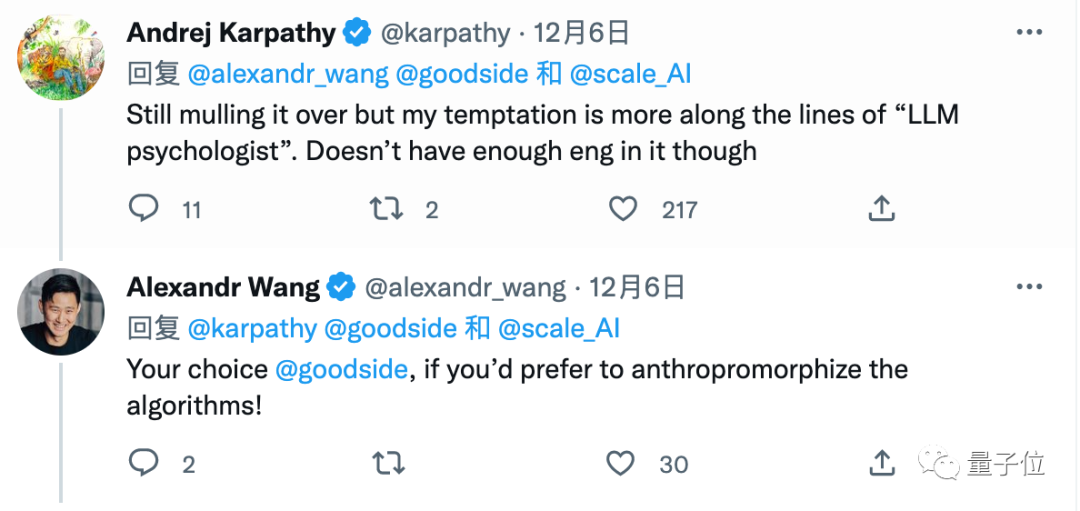Like Andrej Karpathy's tweet
Viewport: 1080px width, 511px height.
point(624,209)
